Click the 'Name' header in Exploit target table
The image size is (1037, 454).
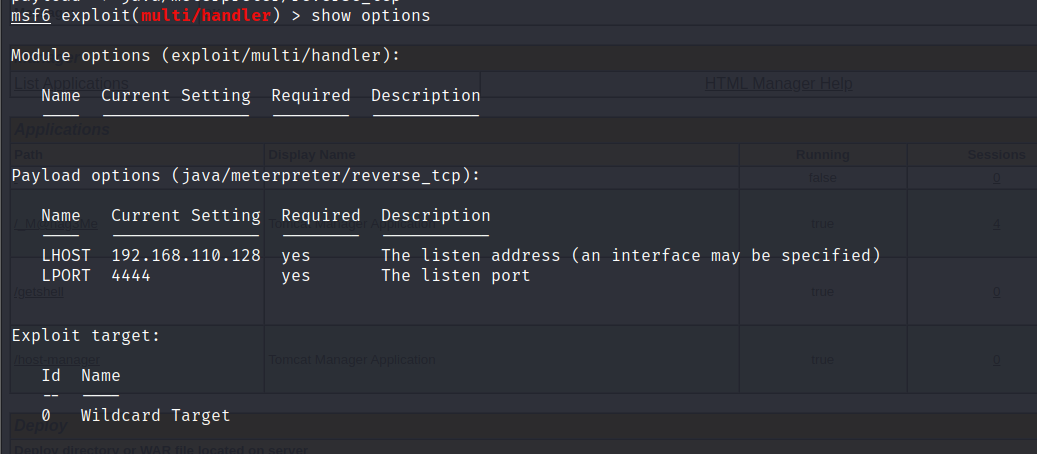[101, 375]
